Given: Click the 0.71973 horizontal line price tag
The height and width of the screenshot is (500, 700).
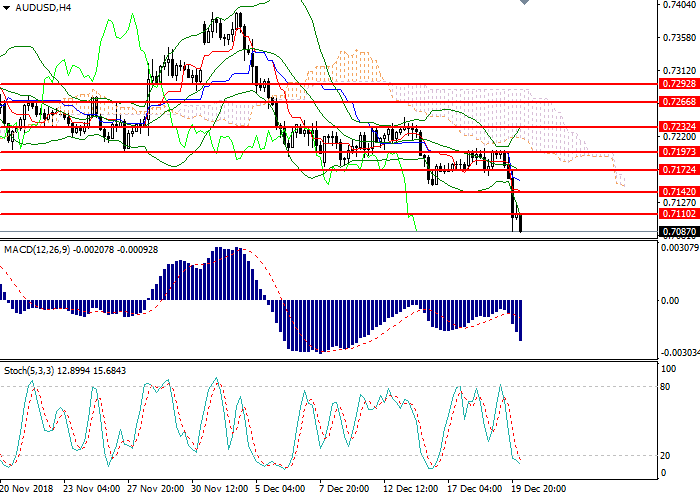Looking at the screenshot, I should [678, 152].
